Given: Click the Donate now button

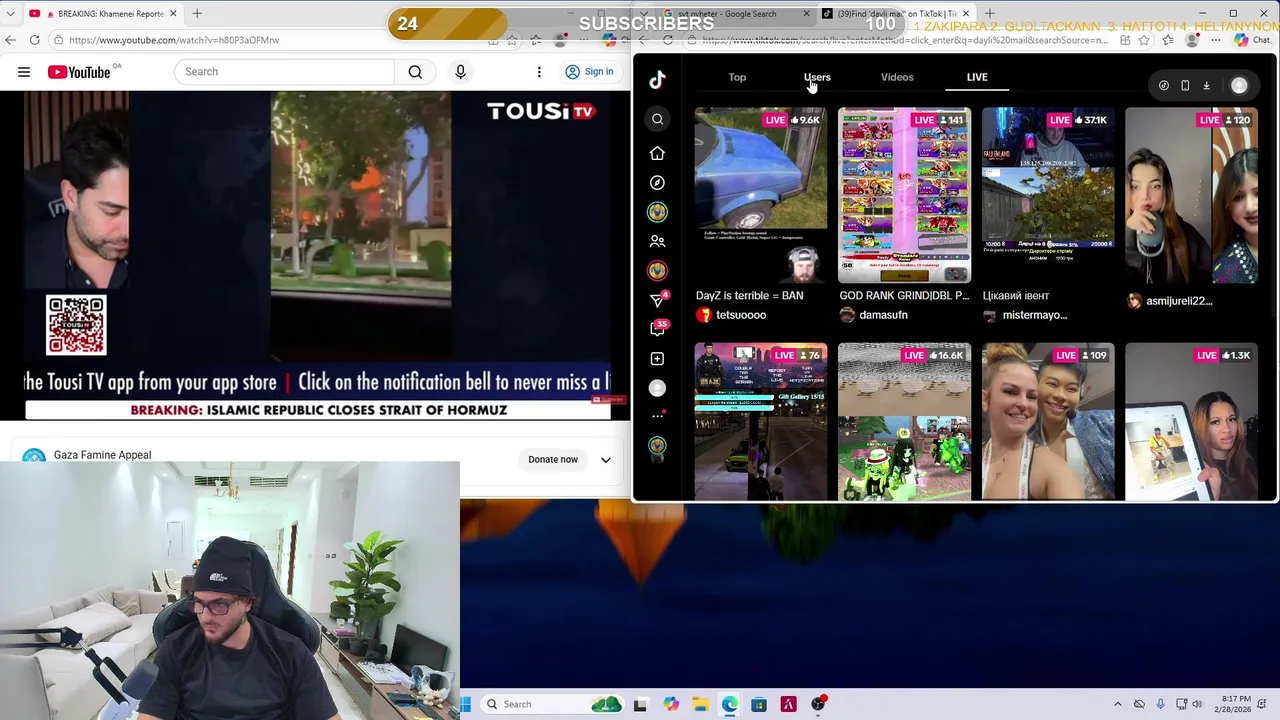Looking at the screenshot, I should coord(553,460).
